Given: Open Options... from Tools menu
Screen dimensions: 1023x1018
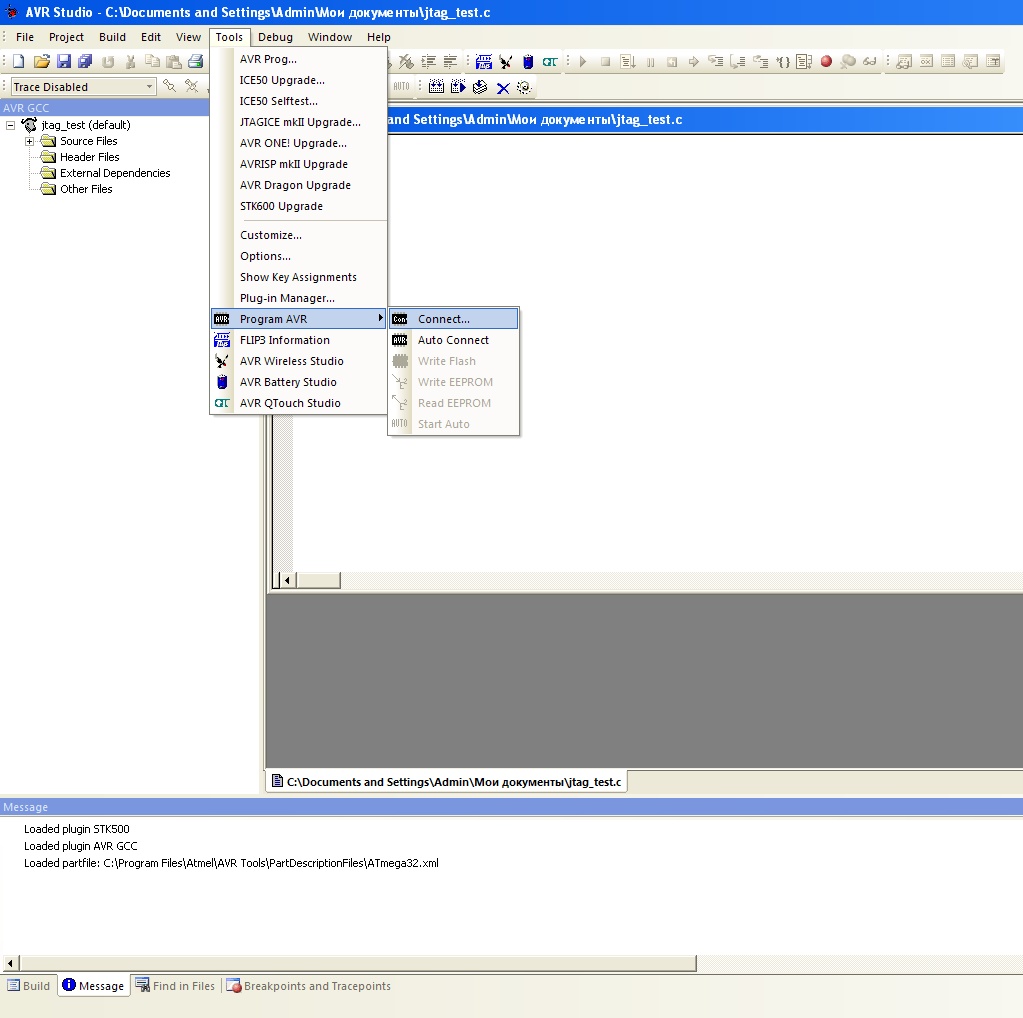Looking at the screenshot, I should coord(299,256).
